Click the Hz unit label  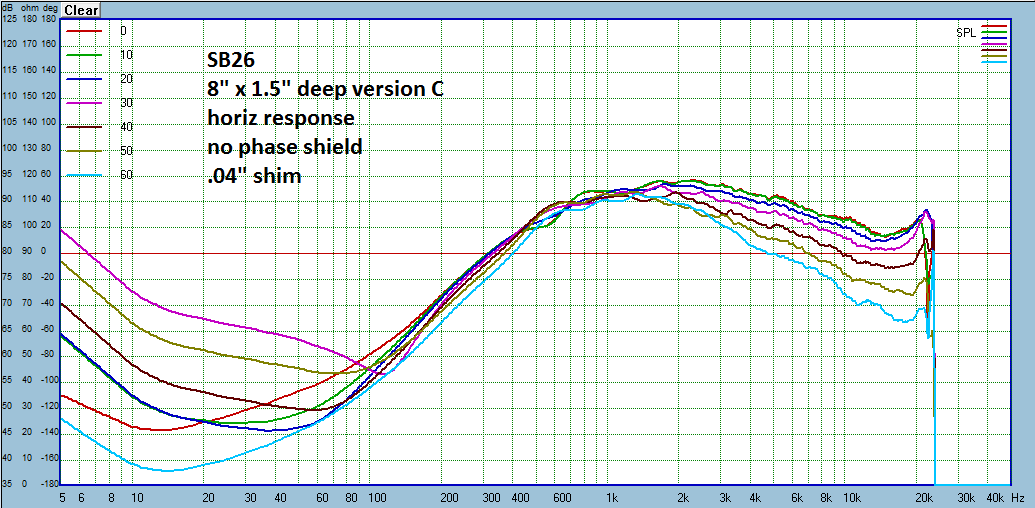click(1017, 497)
